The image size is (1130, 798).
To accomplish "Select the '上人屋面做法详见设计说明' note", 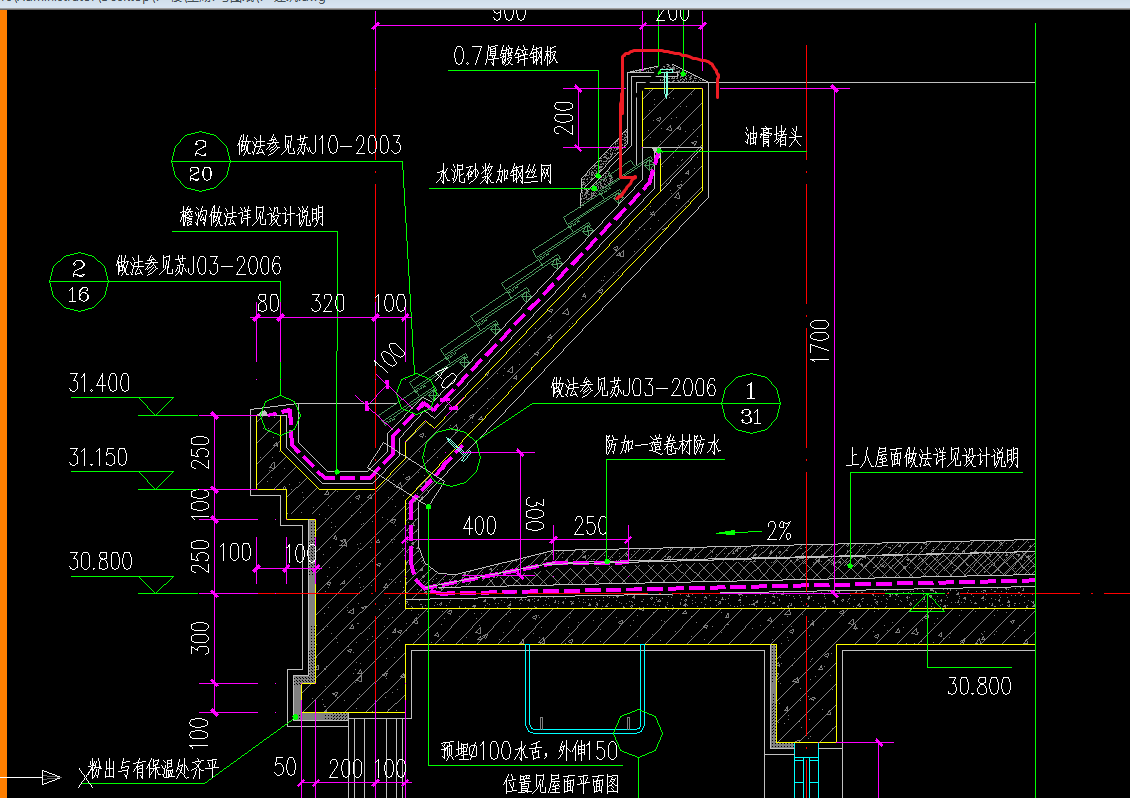I will 933,458.
